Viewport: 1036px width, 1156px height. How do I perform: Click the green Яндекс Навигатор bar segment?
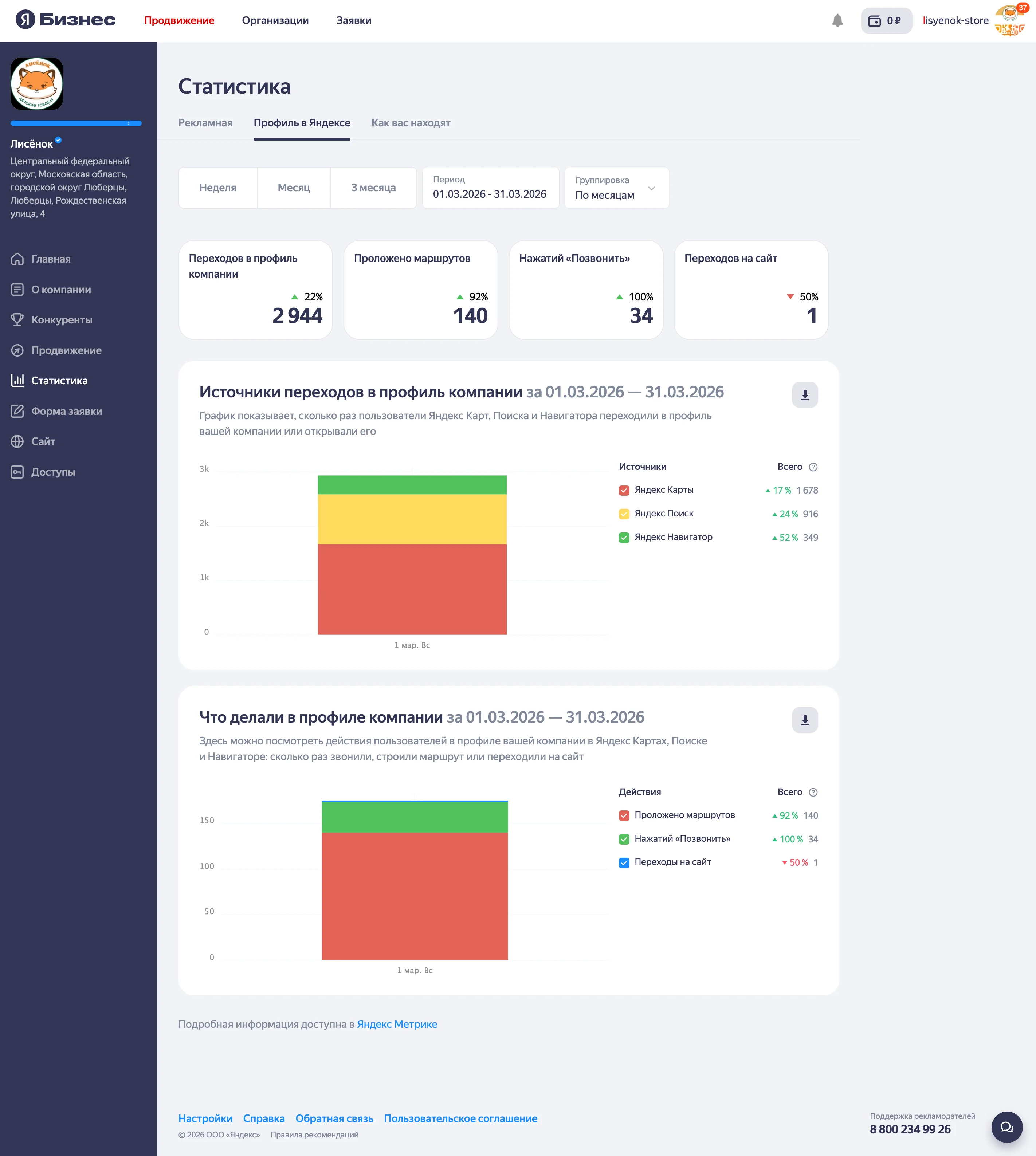point(412,485)
